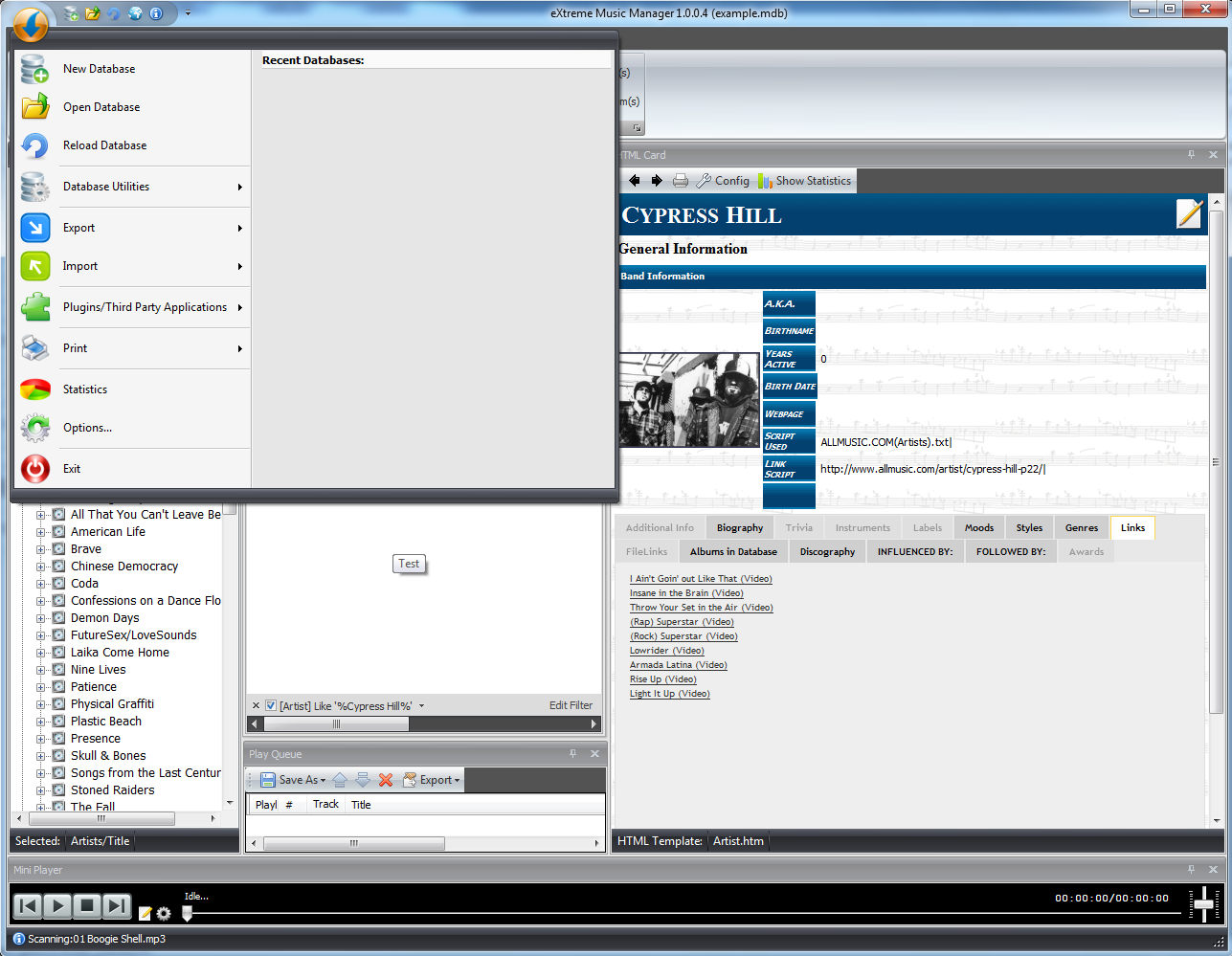Screen dimensions: 1232x956
Task: Click the play button in Mini Player
Action: point(57,905)
